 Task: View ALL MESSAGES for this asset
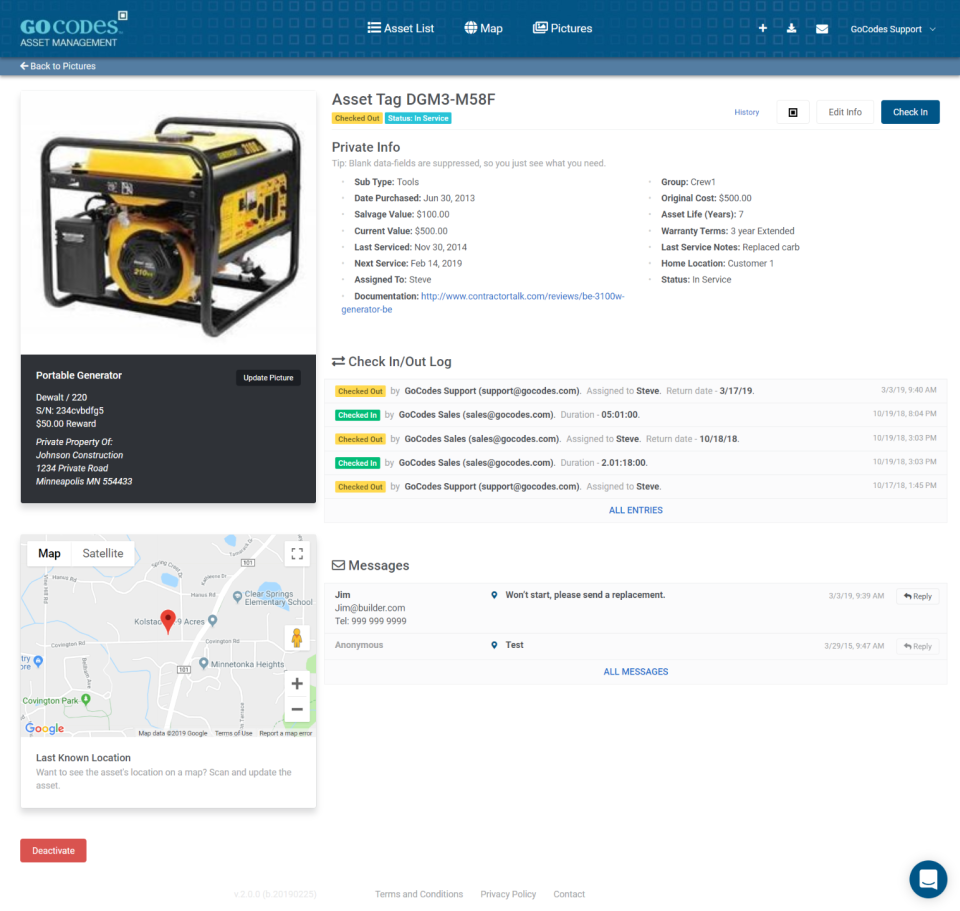pos(635,671)
